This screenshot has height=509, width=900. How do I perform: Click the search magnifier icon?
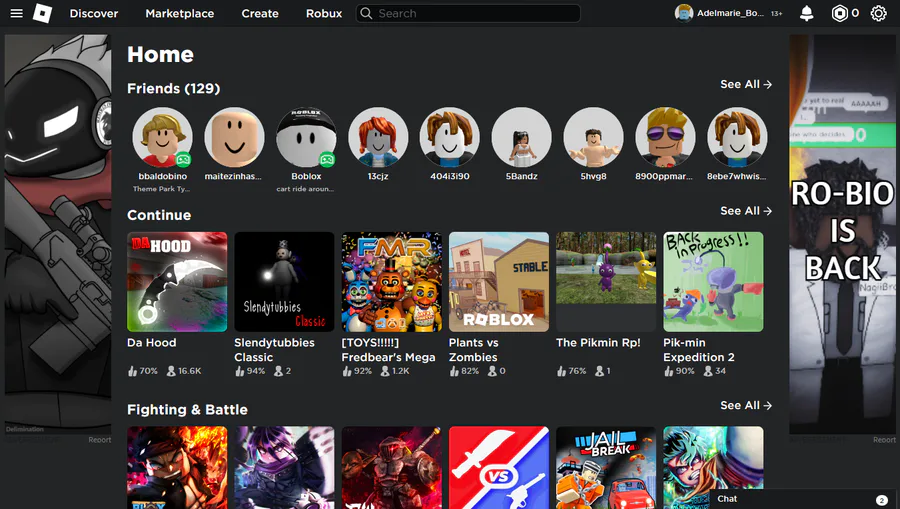point(366,13)
